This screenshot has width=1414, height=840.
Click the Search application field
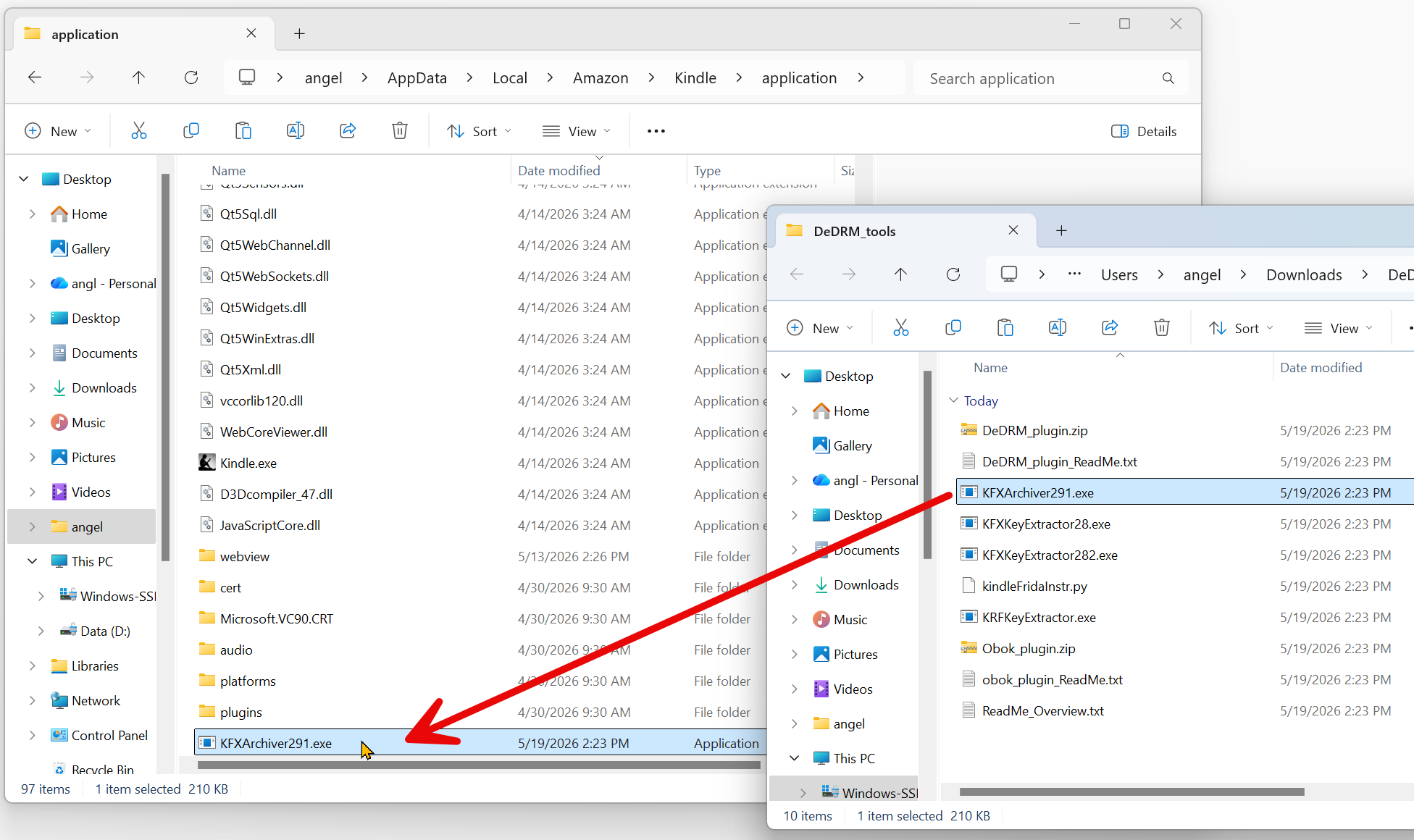pos(1050,78)
